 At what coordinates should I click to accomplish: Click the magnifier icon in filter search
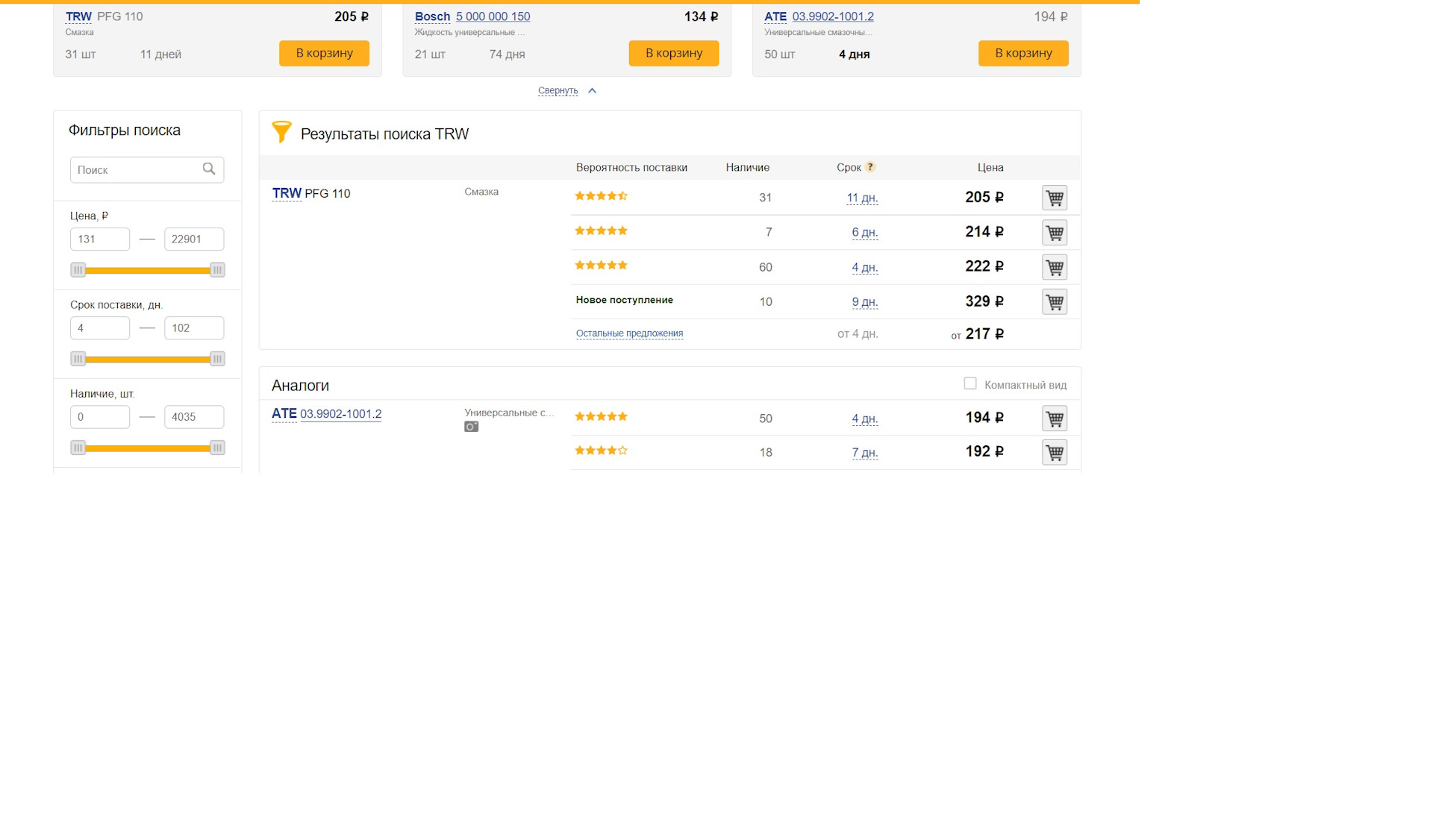pos(209,169)
